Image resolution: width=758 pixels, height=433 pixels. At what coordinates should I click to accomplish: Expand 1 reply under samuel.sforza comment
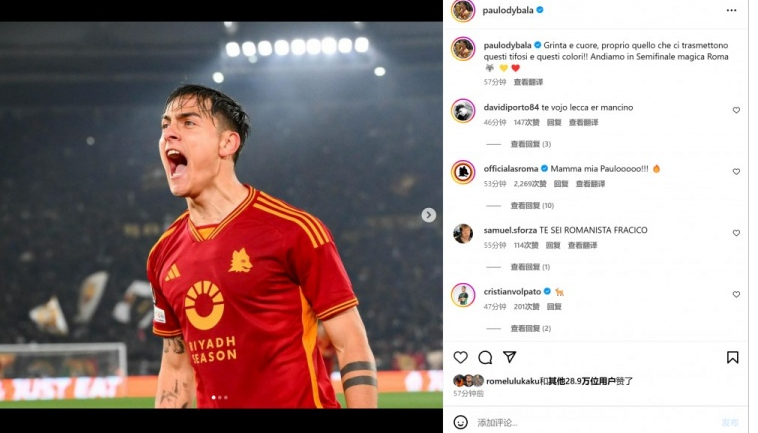tap(530, 267)
